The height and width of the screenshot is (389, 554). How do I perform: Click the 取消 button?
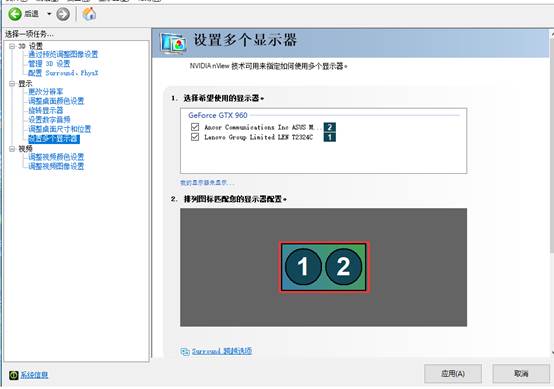[521, 373]
